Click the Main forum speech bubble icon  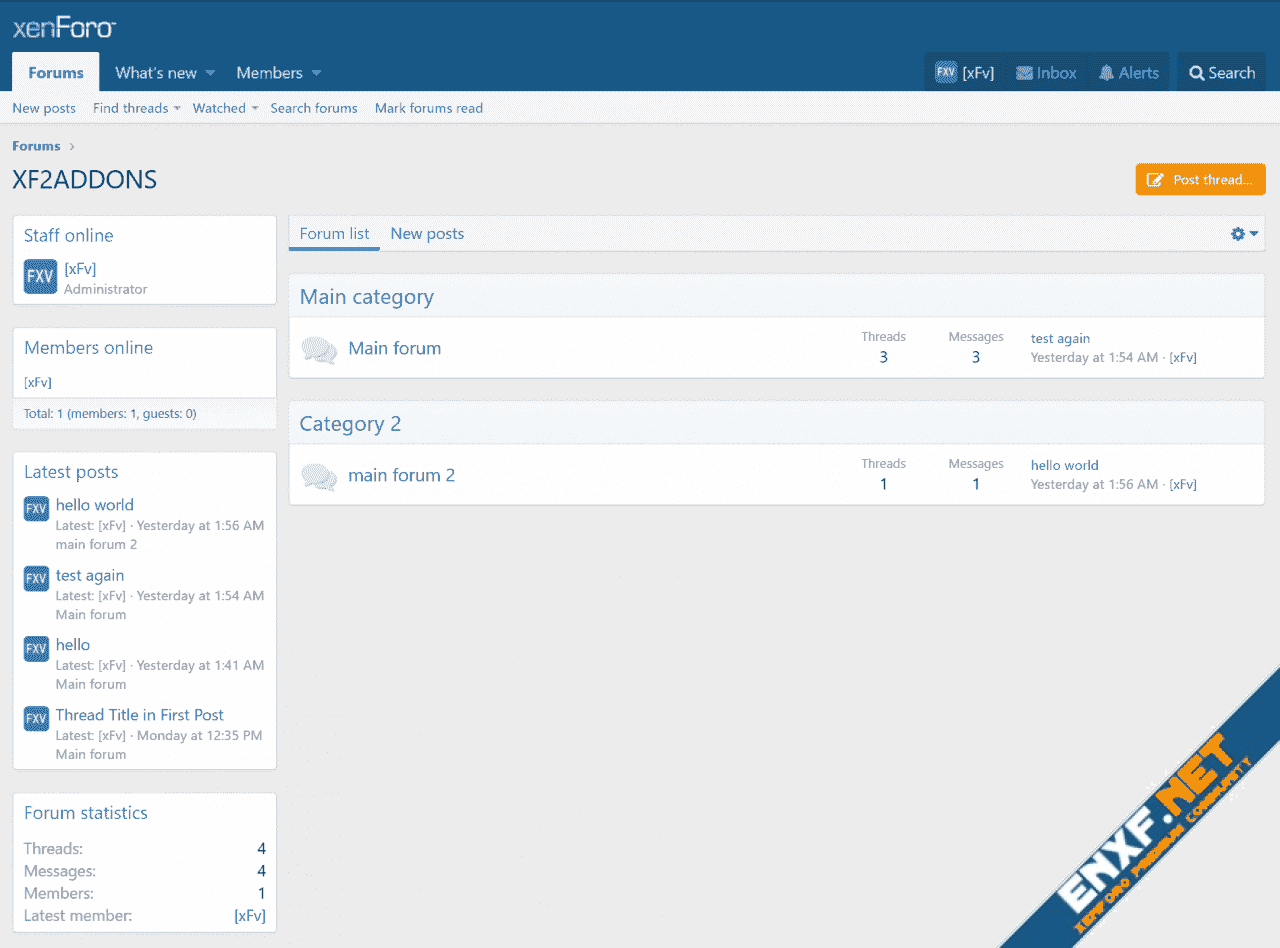[319, 349]
